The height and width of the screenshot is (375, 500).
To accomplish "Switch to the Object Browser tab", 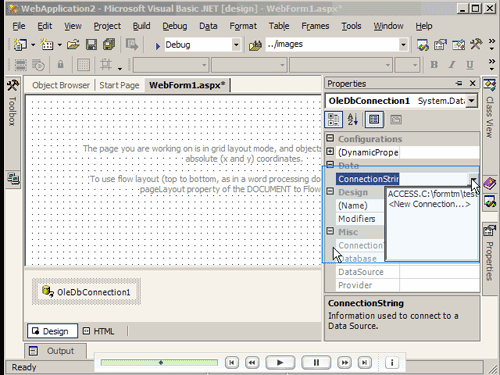I will [61, 85].
